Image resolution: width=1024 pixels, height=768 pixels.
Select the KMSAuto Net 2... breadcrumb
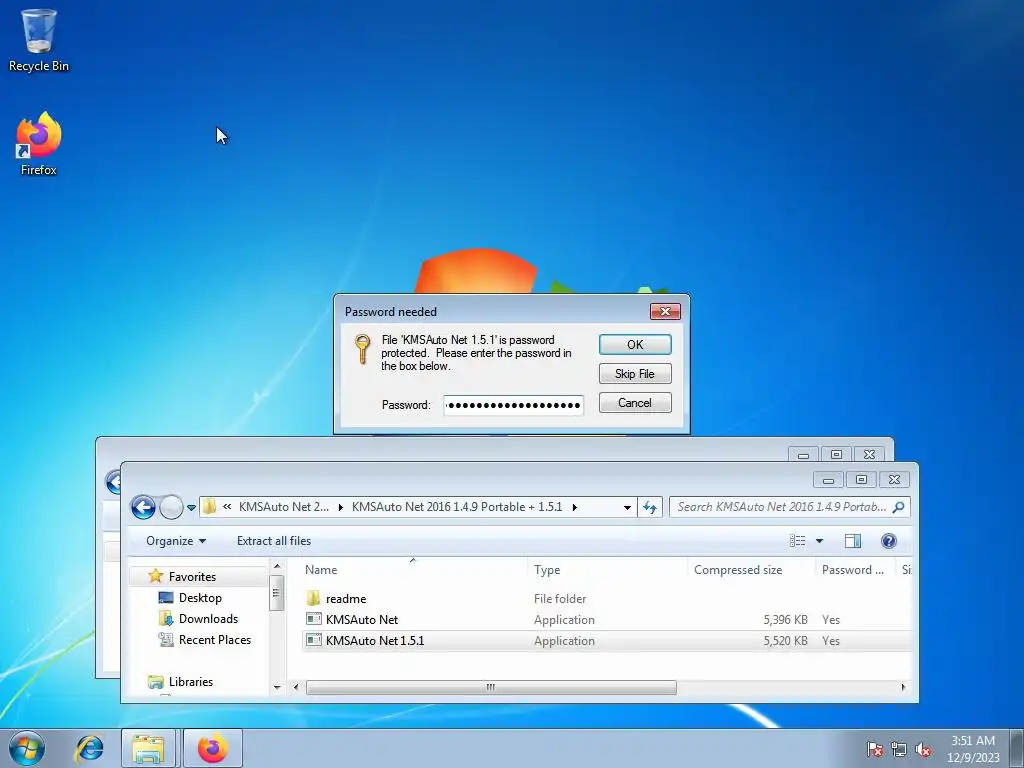[x=284, y=507]
